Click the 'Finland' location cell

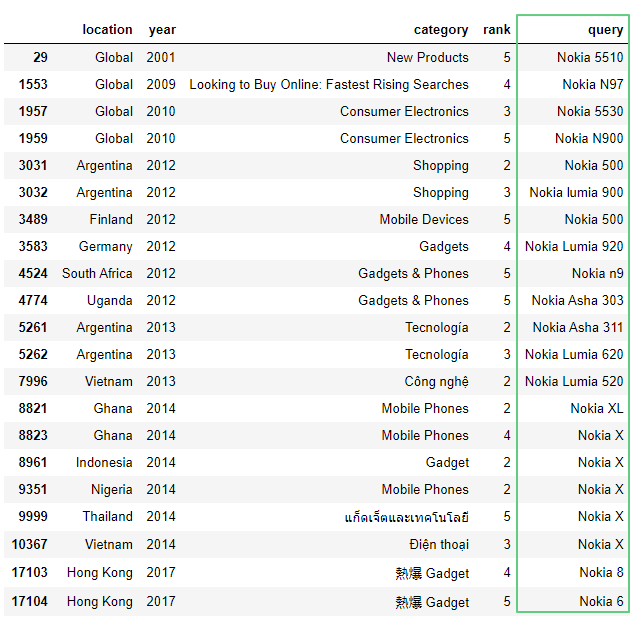point(111,219)
